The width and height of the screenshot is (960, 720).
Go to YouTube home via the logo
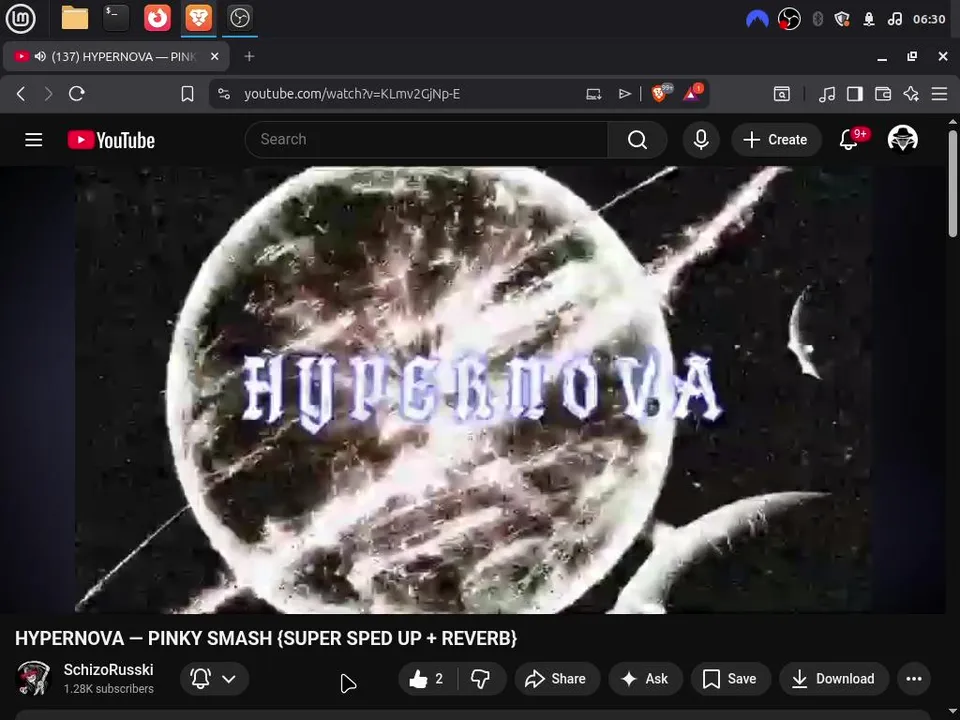[x=111, y=140]
